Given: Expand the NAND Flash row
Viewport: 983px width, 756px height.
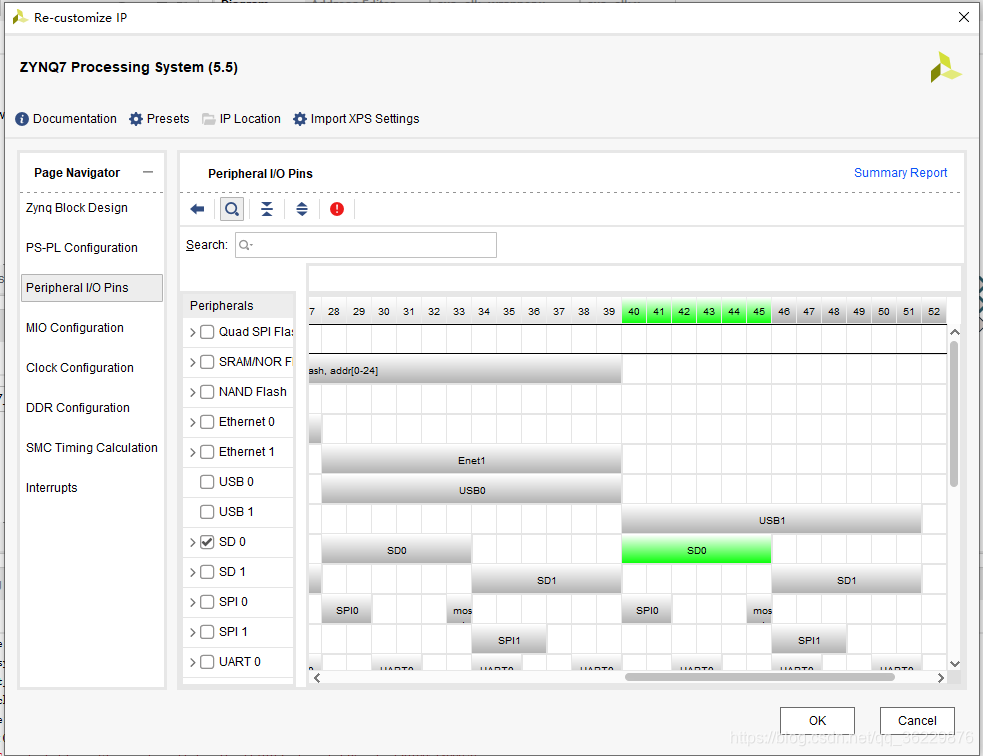Looking at the screenshot, I should tap(192, 393).
